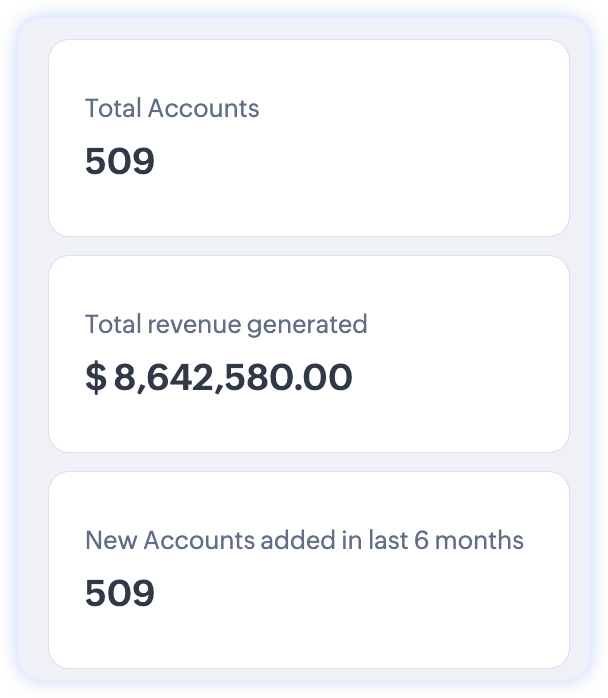Screen dimensions: 608x698
Task: Click the "Total revenue generated" label
Action: 226,325
